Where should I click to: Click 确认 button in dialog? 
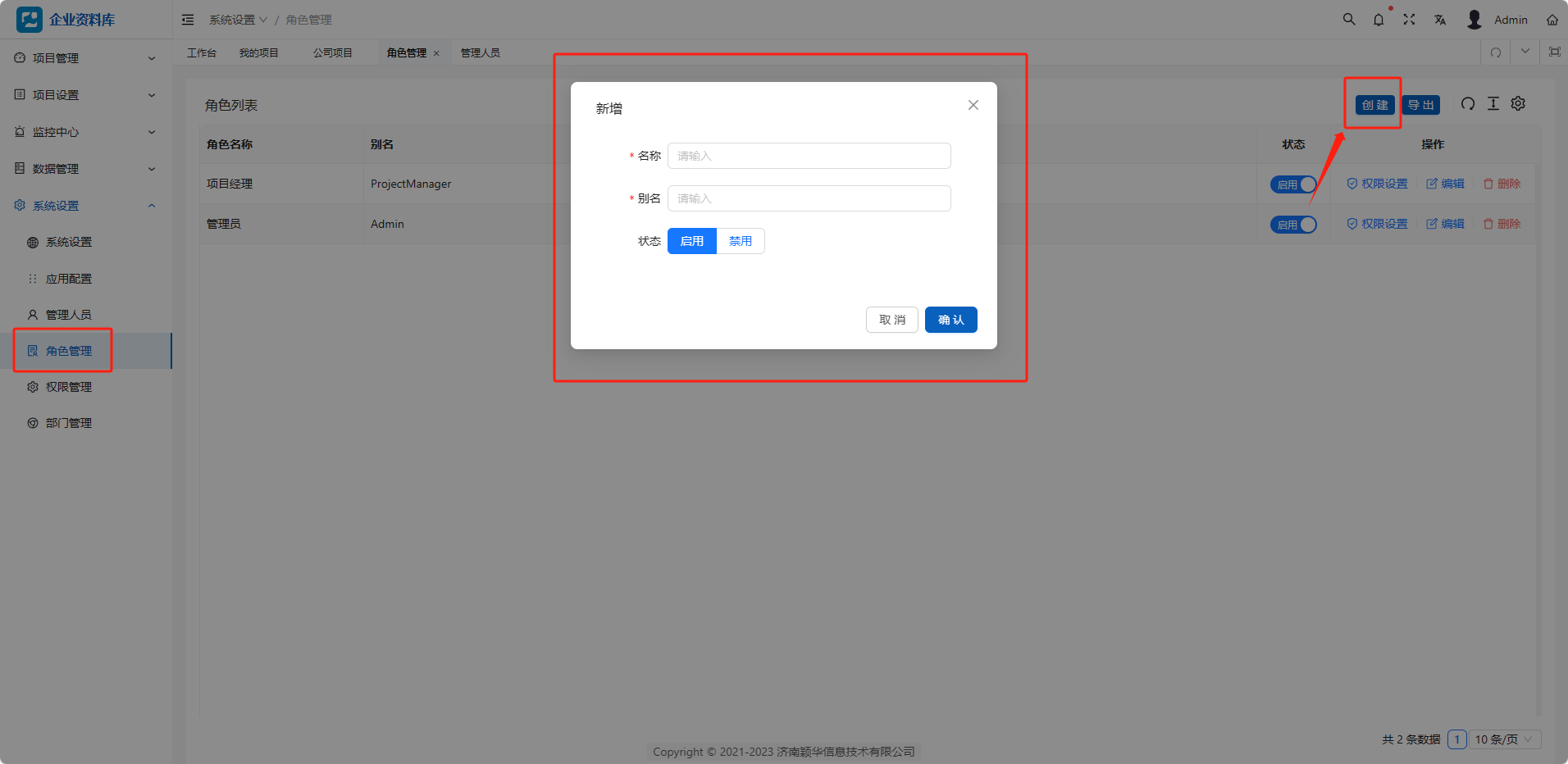tap(951, 320)
